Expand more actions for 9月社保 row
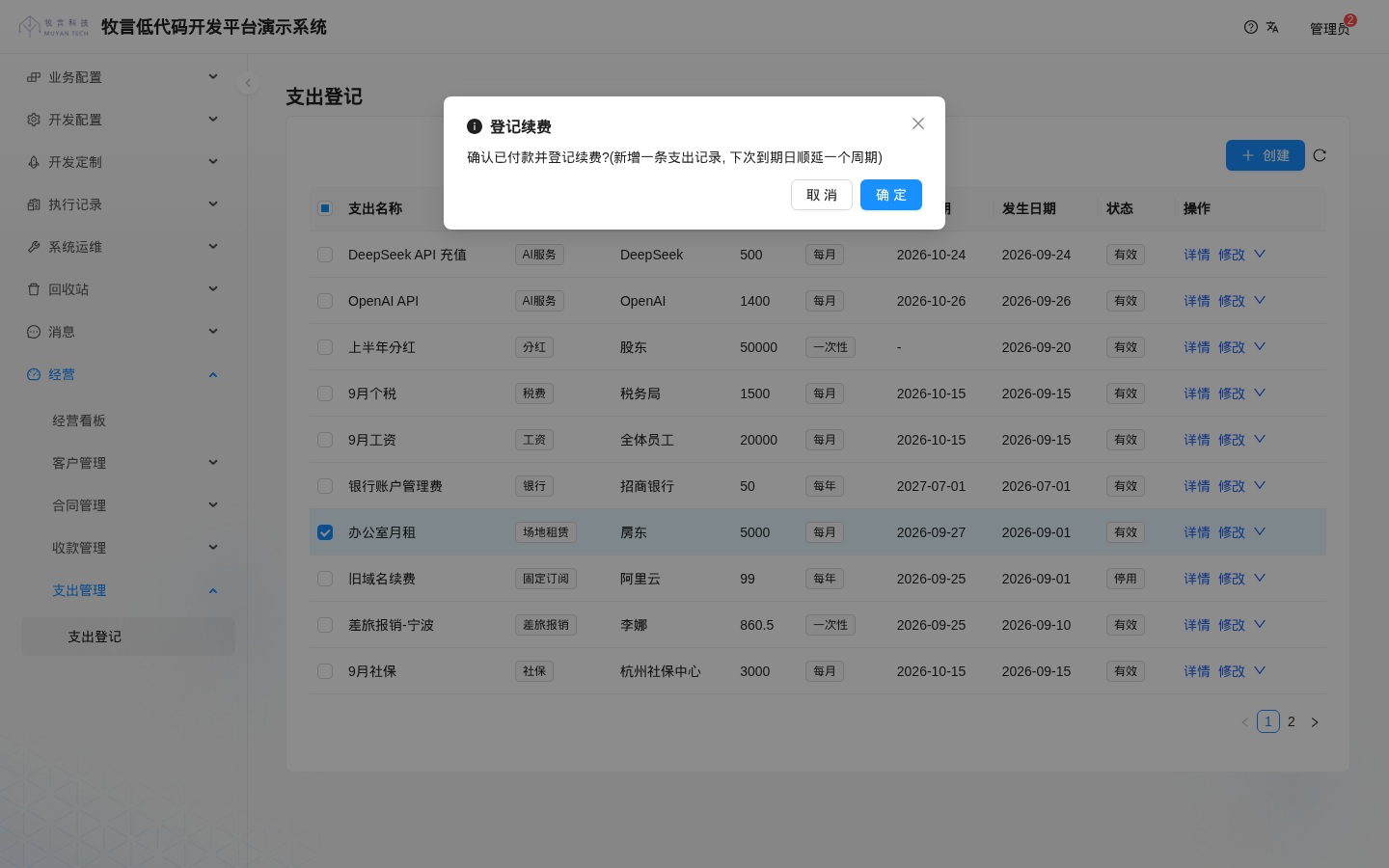The width and height of the screenshot is (1389, 868). pyautogui.click(x=1260, y=671)
